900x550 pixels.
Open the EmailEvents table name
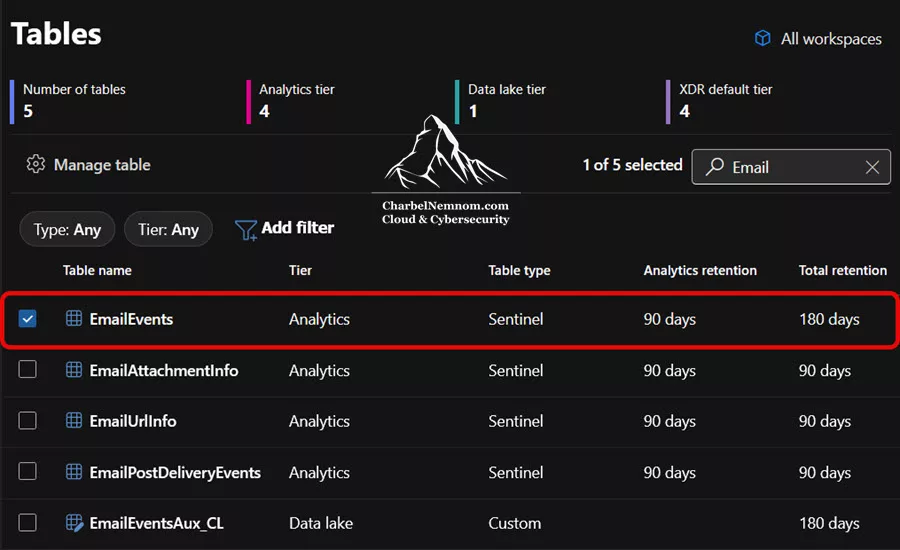point(131,319)
